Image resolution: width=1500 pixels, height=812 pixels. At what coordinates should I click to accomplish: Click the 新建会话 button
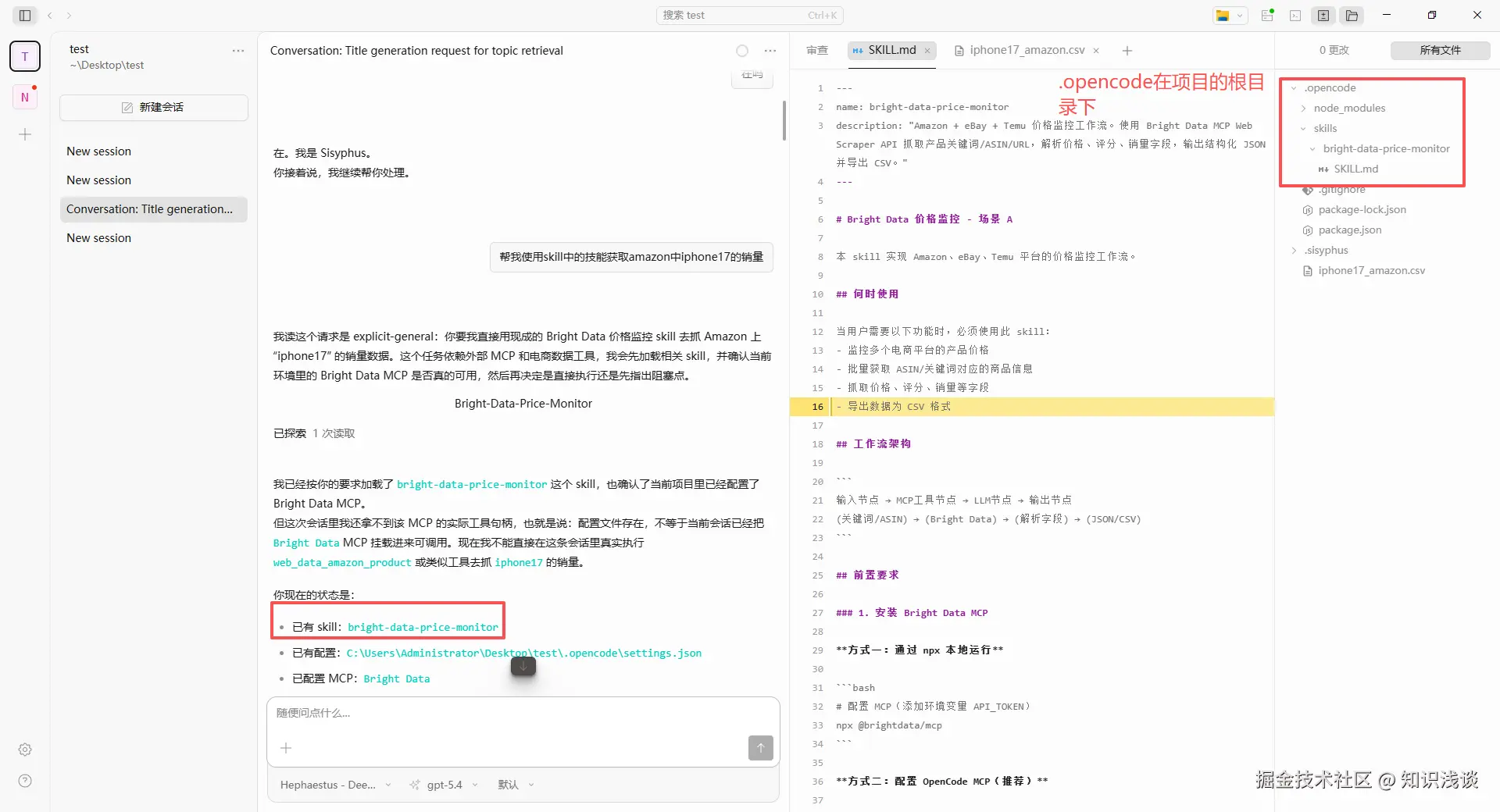click(153, 107)
